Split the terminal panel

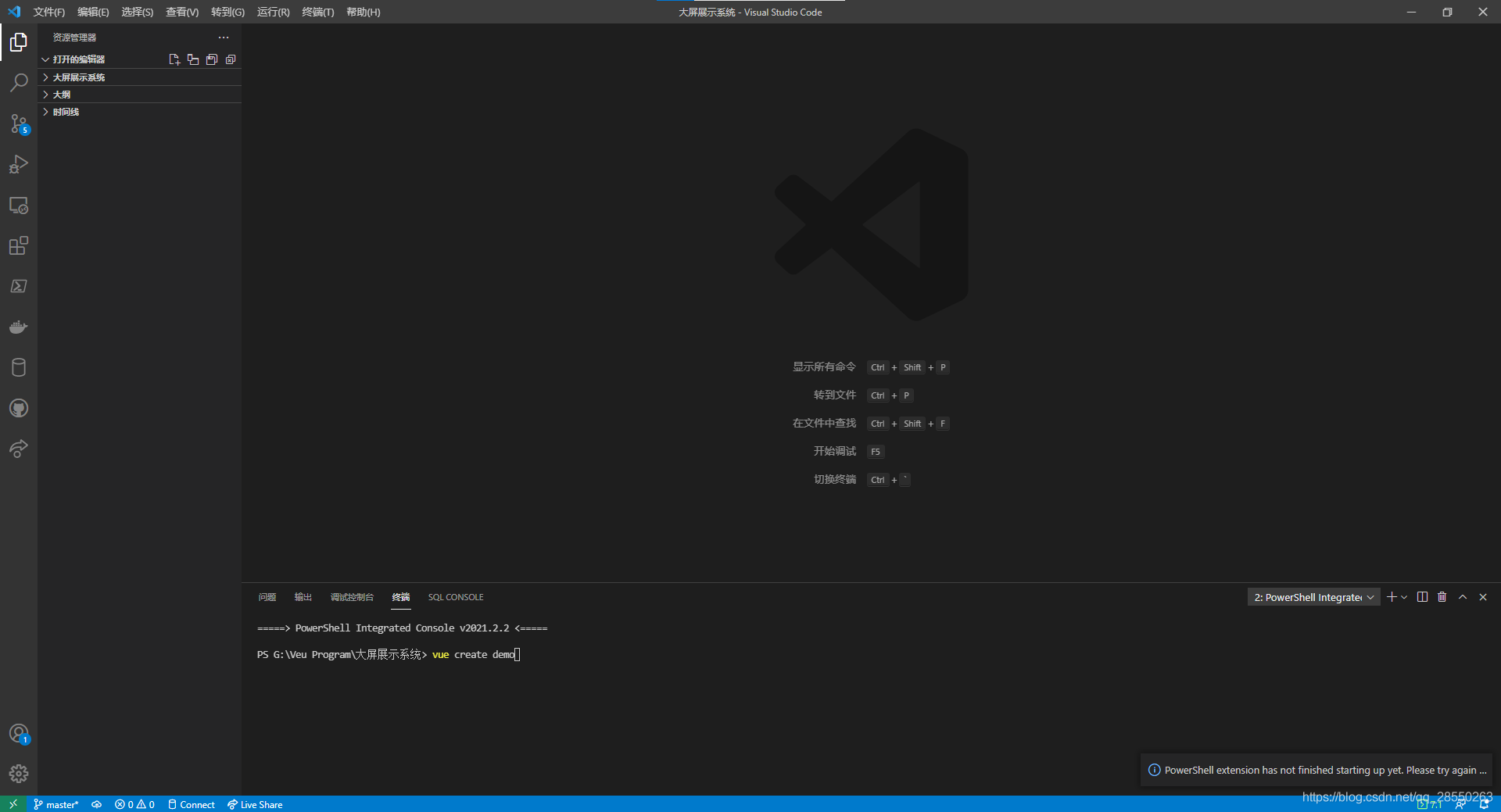1422,597
